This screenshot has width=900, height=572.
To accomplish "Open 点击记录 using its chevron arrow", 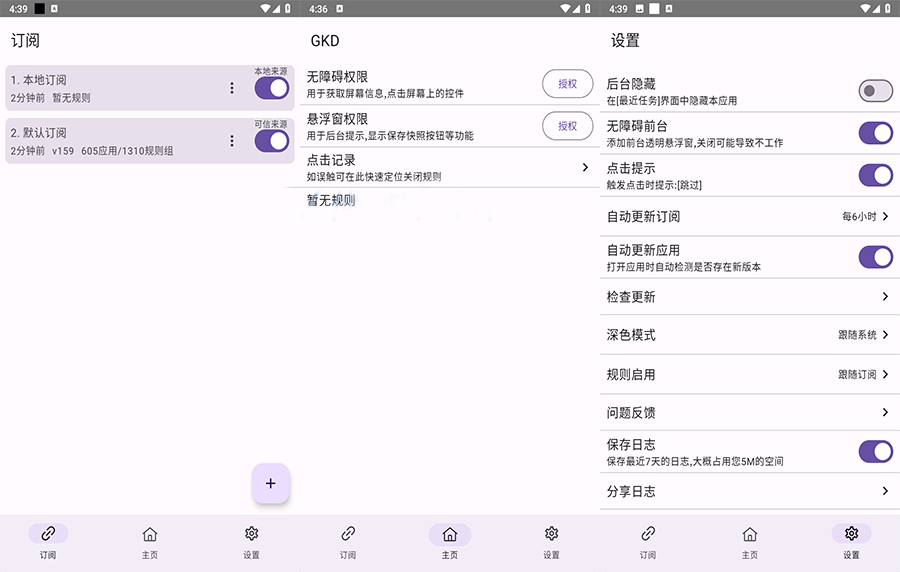I will click(x=585, y=167).
